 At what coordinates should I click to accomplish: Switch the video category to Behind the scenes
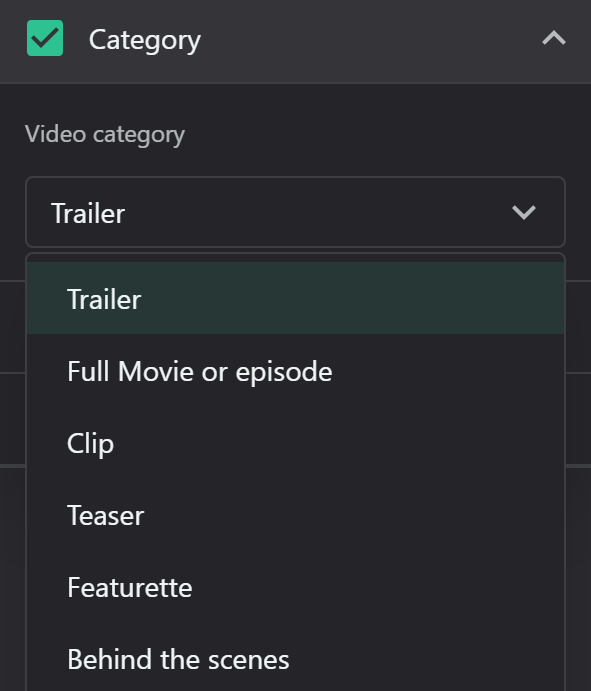(295, 659)
